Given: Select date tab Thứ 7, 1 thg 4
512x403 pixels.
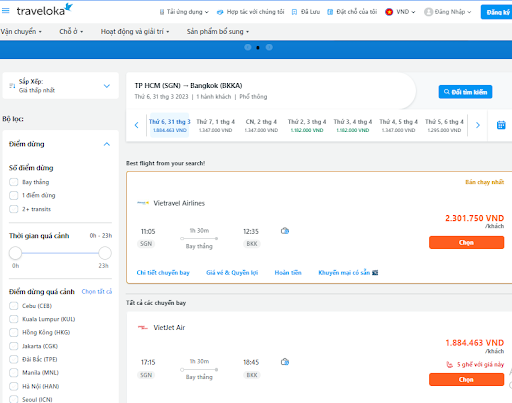Looking at the screenshot, I should [x=215, y=125].
